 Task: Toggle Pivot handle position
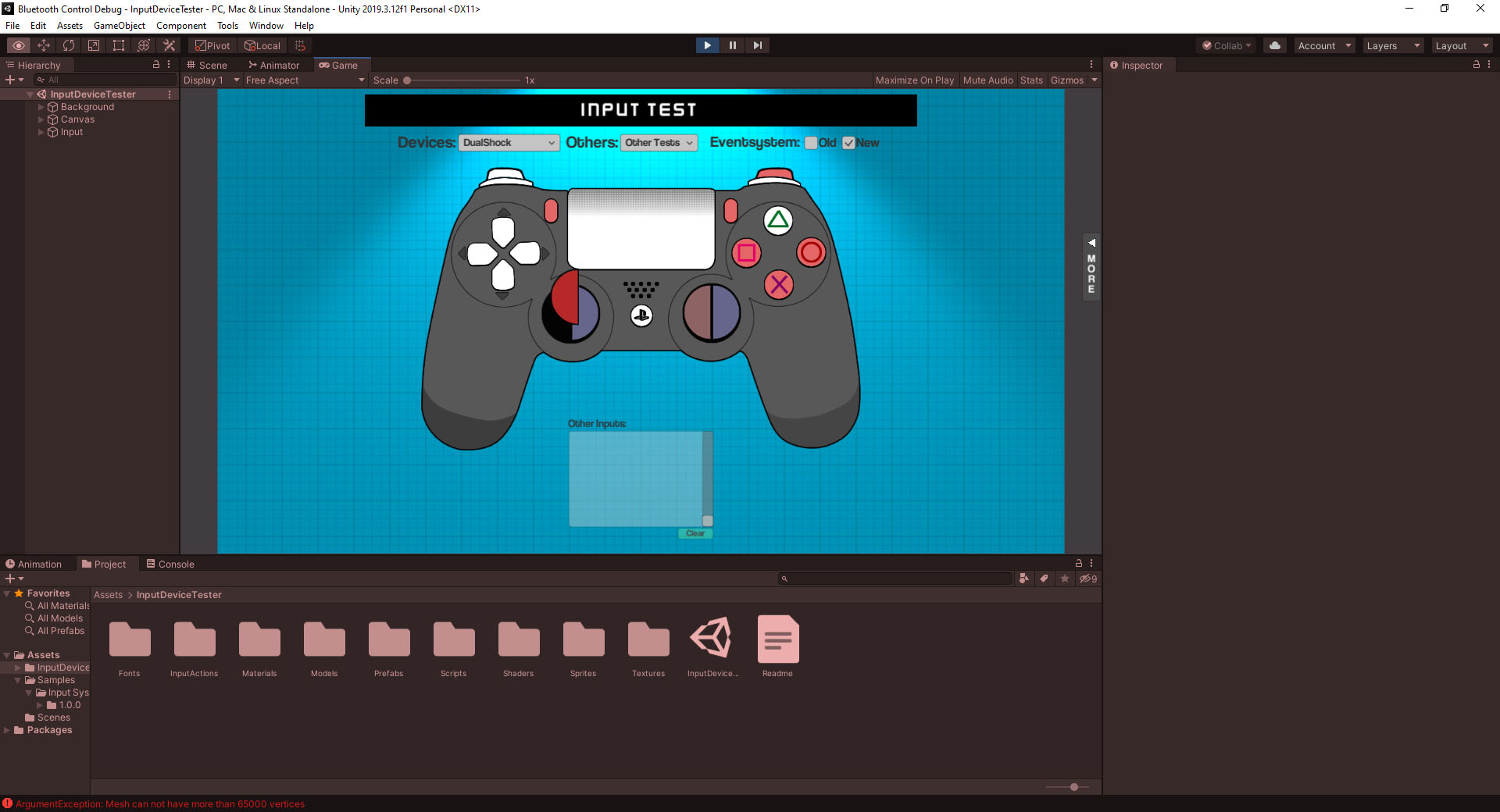click(212, 45)
